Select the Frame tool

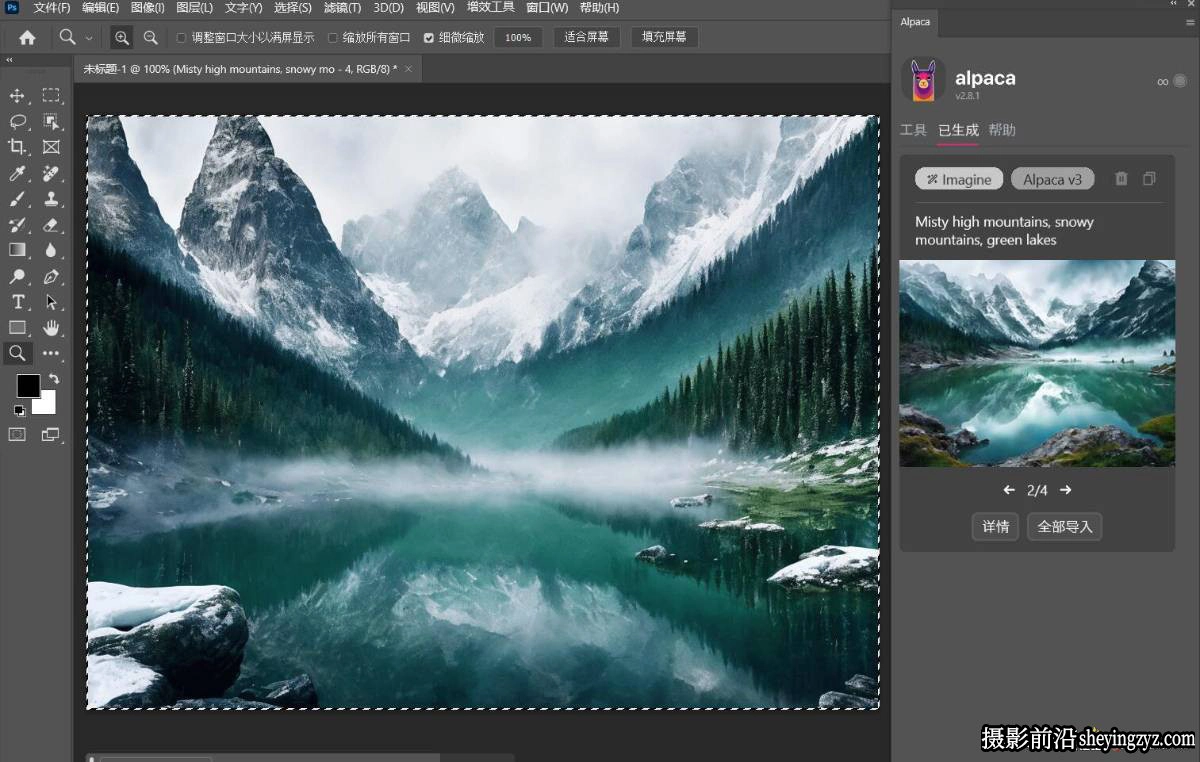[51, 147]
